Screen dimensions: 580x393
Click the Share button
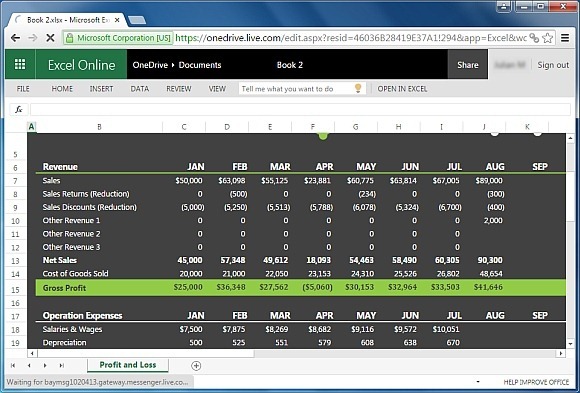[468, 65]
